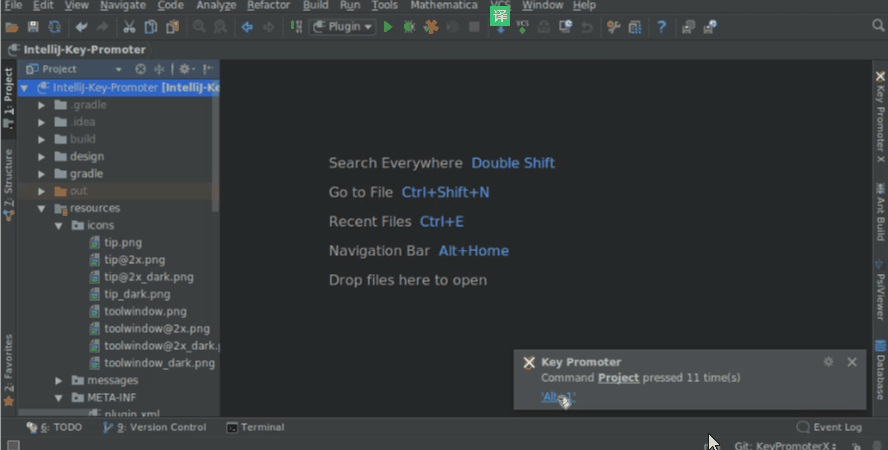
Task: Click the Undo arrow in toolbar
Action: point(82,27)
